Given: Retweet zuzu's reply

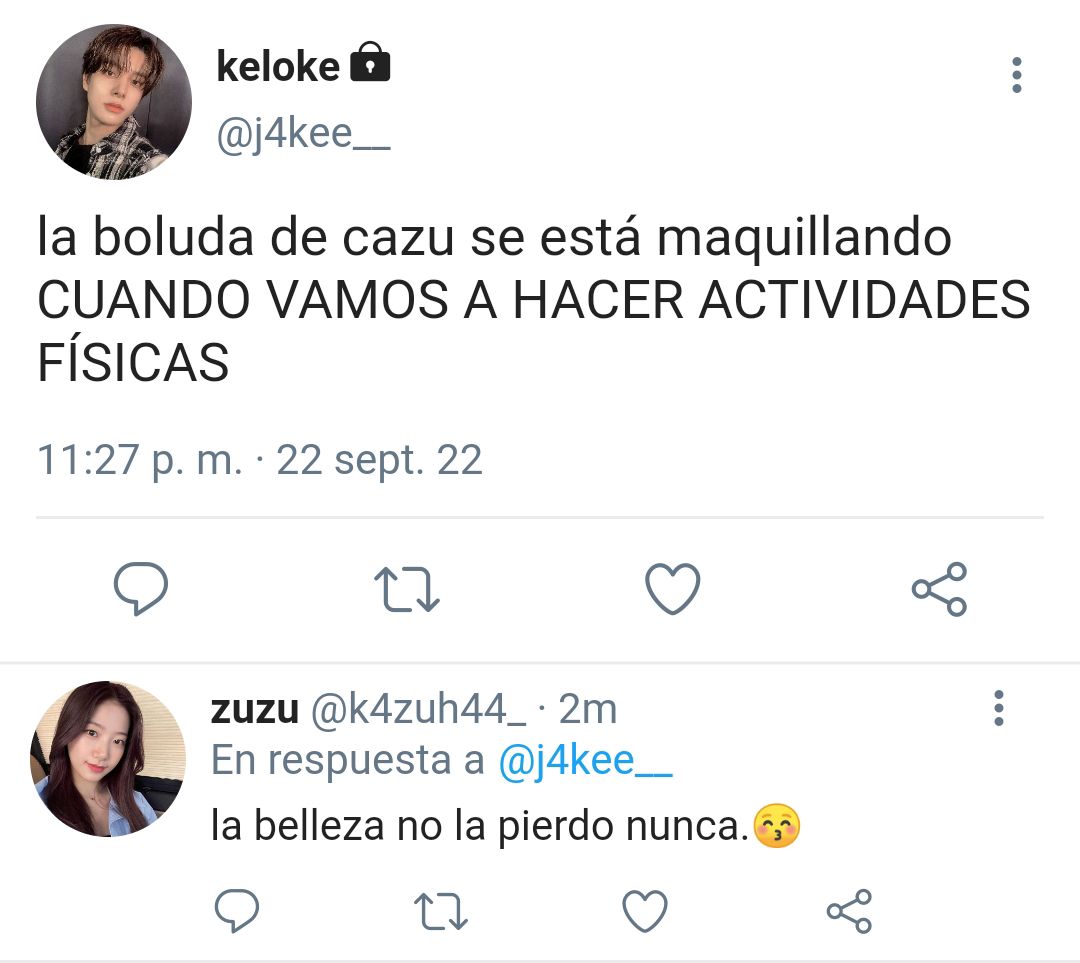Looking at the screenshot, I should (441, 911).
